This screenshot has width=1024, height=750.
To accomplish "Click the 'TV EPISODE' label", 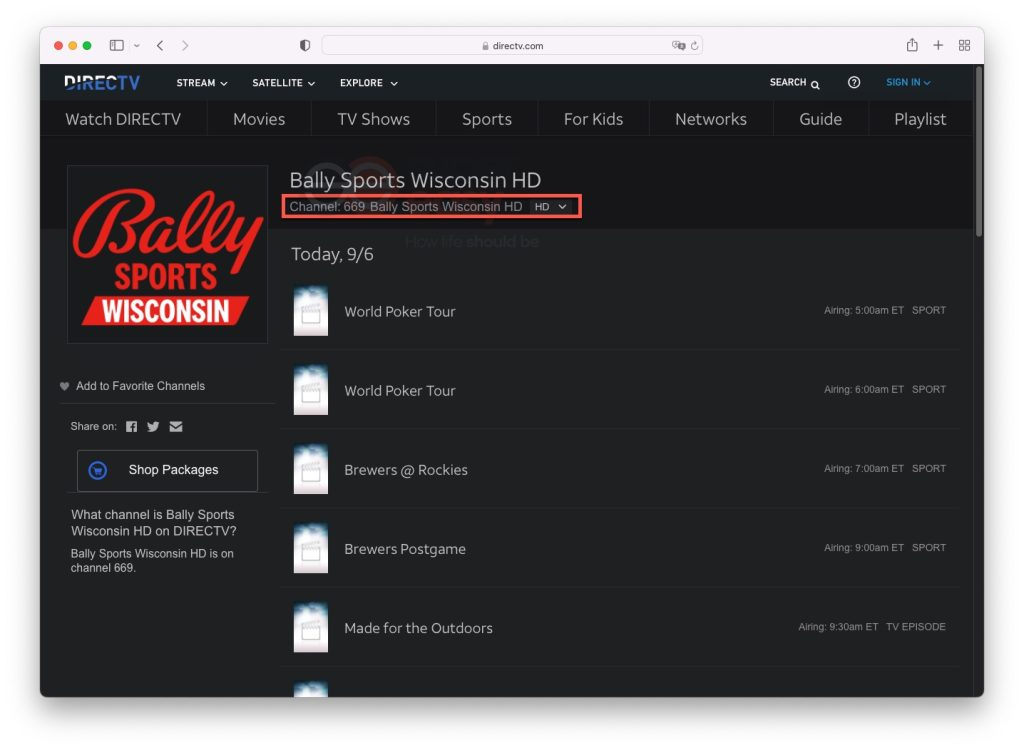I will tap(916, 627).
